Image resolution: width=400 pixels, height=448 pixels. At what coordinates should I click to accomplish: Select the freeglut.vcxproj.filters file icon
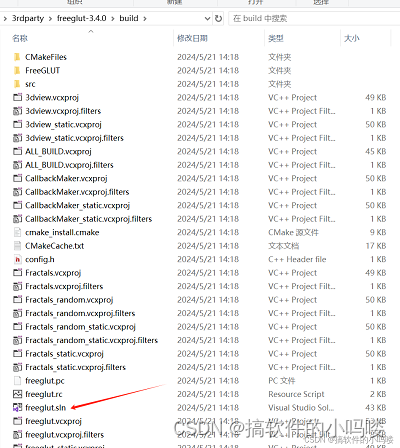tap(17, 435)
